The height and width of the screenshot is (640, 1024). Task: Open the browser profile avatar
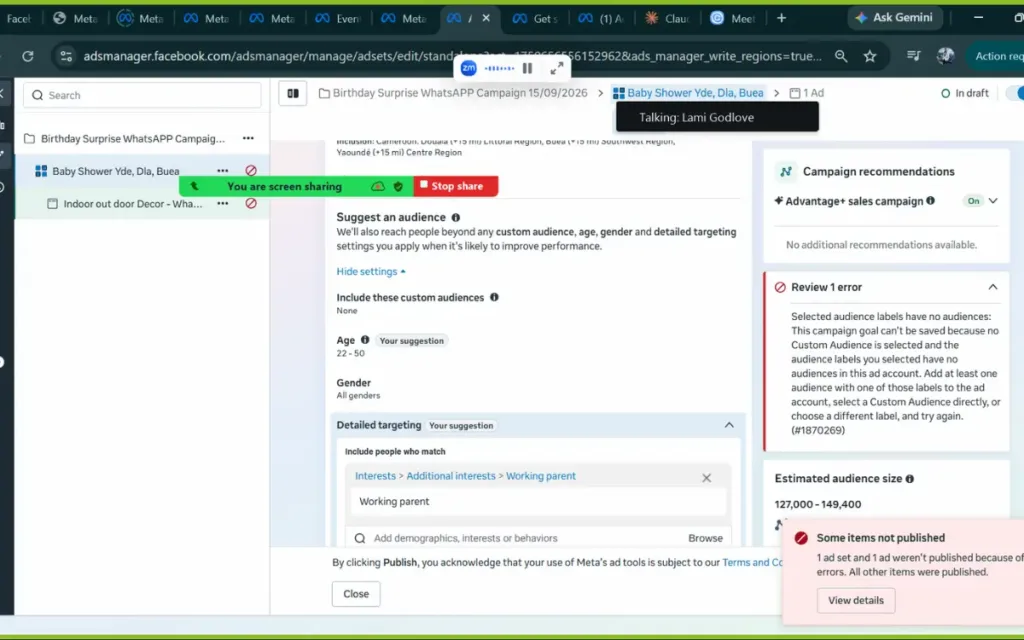coord(945,56)
